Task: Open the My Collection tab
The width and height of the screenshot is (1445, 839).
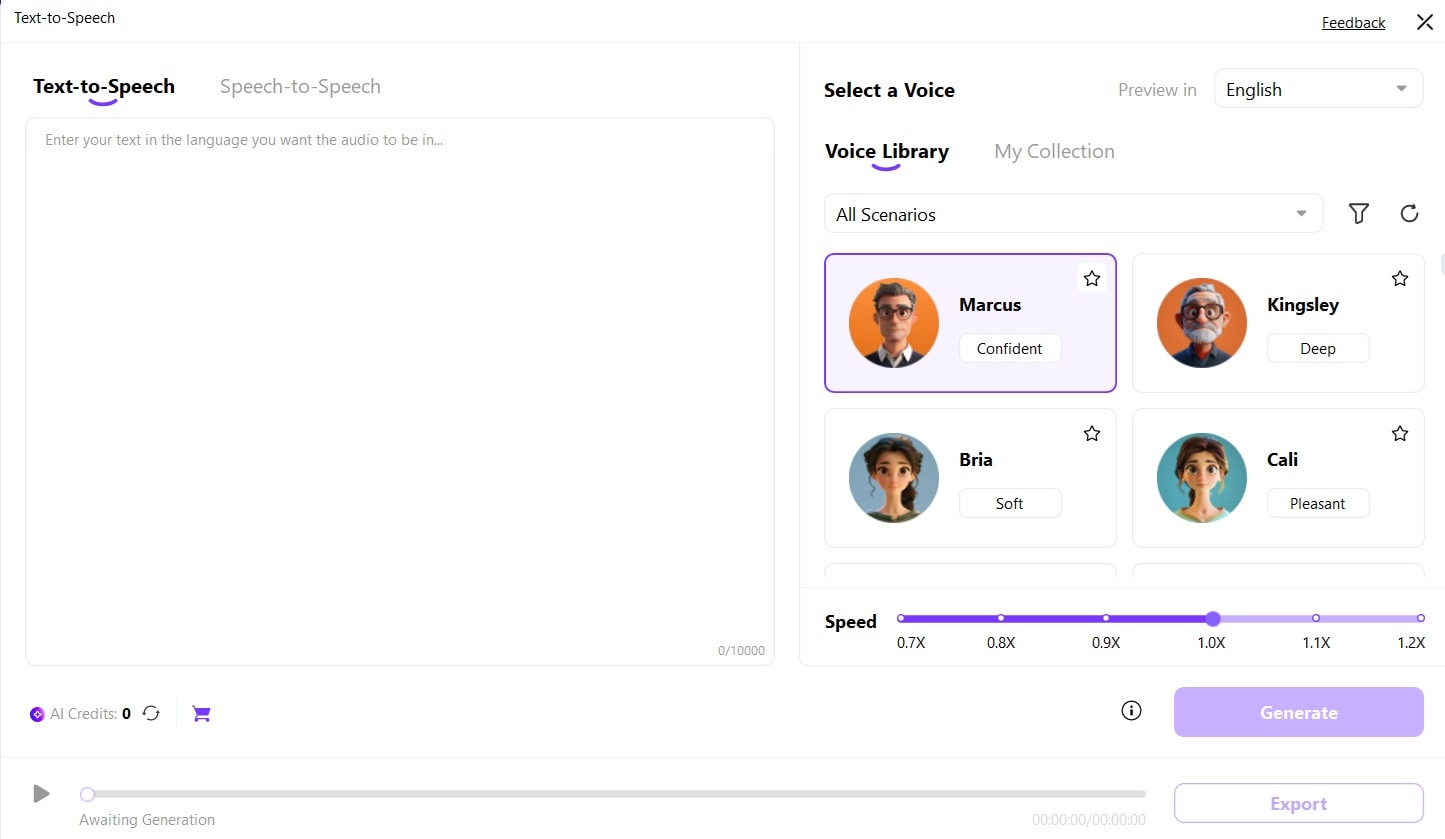Action: pos(1054,151)
